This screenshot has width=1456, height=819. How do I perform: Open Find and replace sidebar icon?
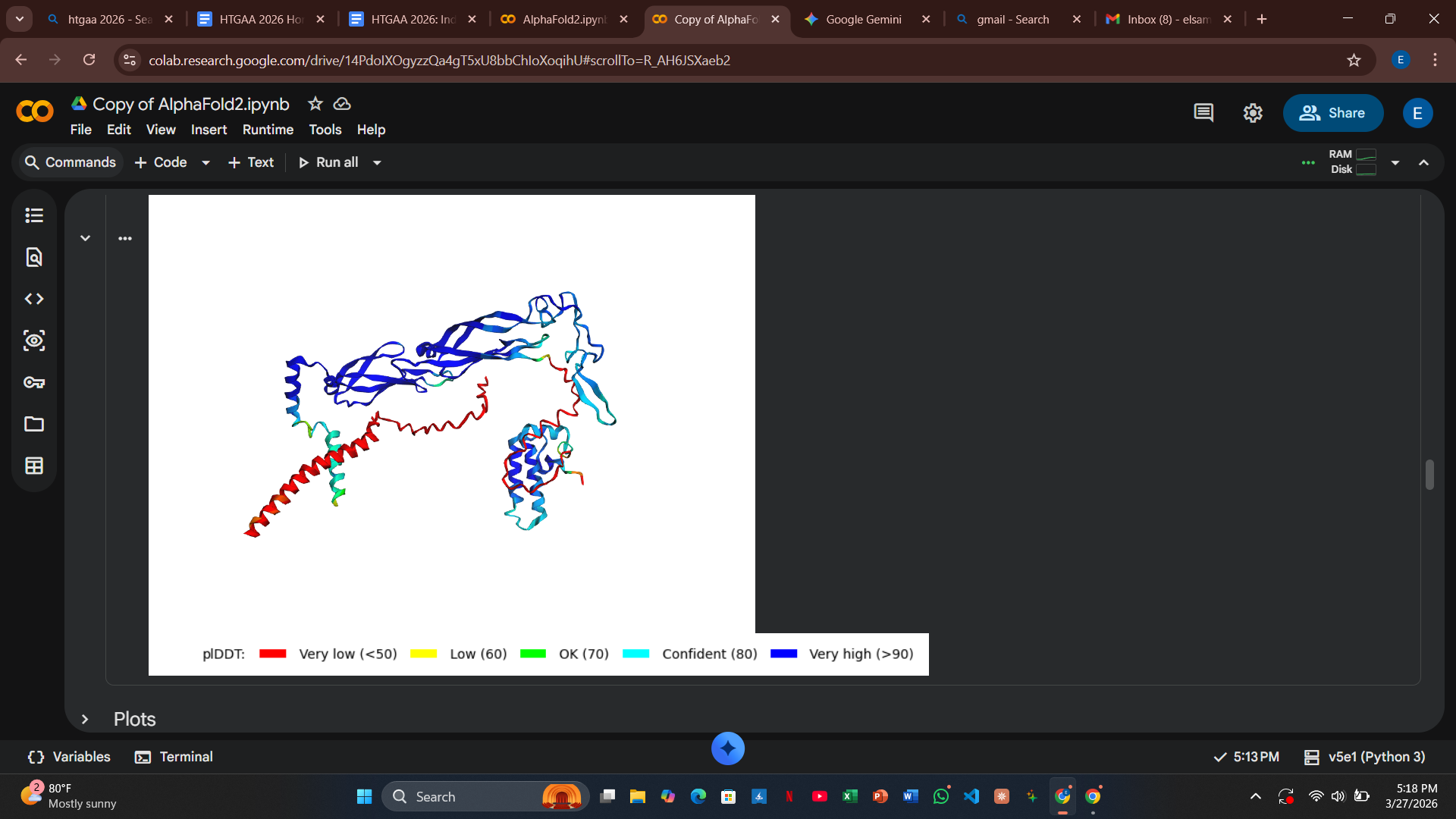(x=34, y=258)
